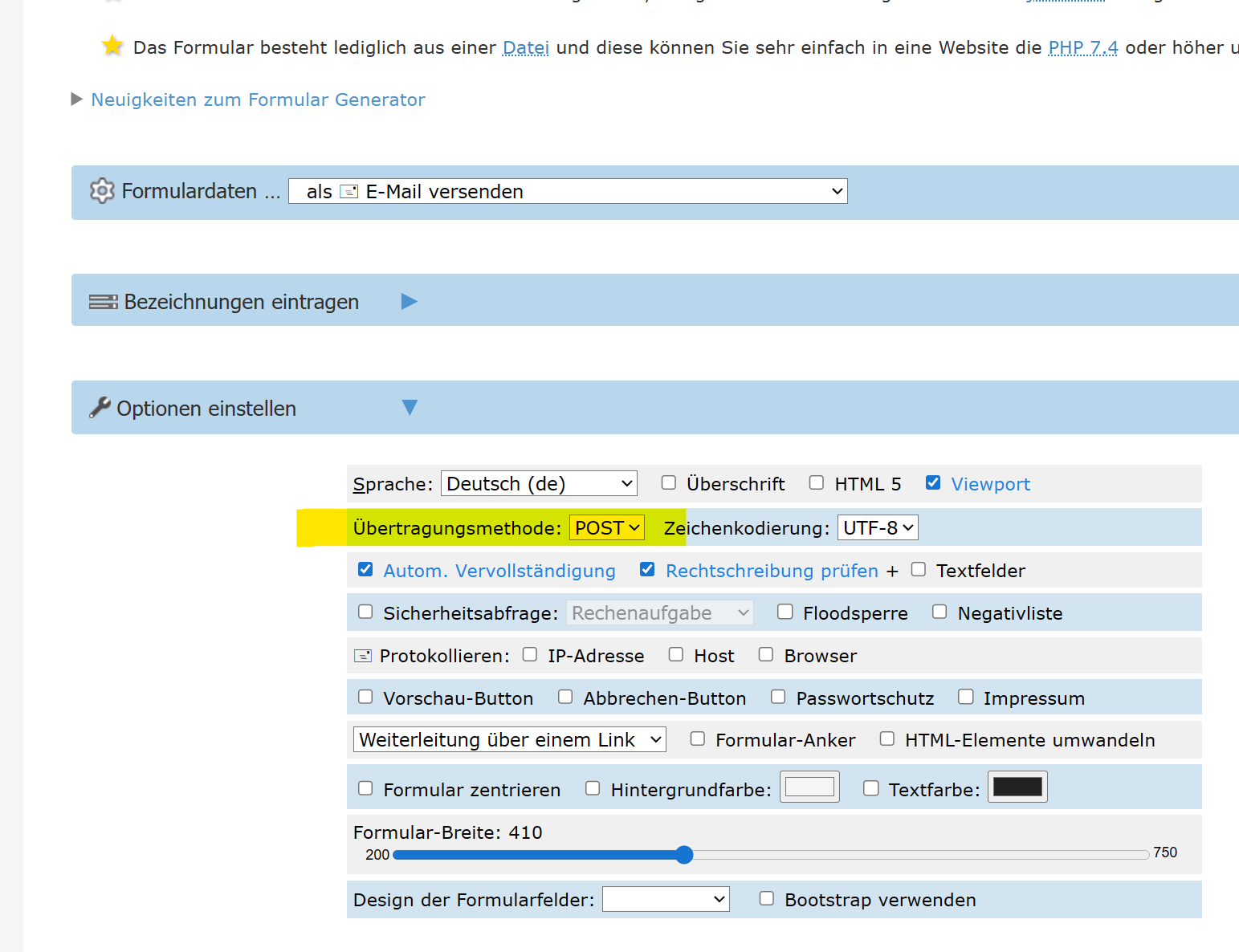Enable the Überschrift checkbox

coord(668,482)
